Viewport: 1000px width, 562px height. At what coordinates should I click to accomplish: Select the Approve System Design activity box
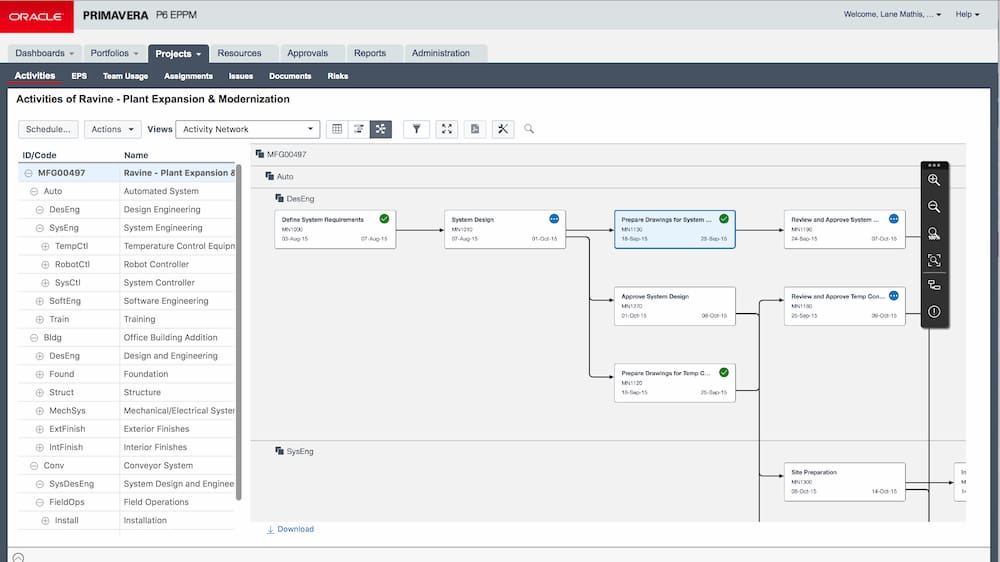tap(675, 305)
